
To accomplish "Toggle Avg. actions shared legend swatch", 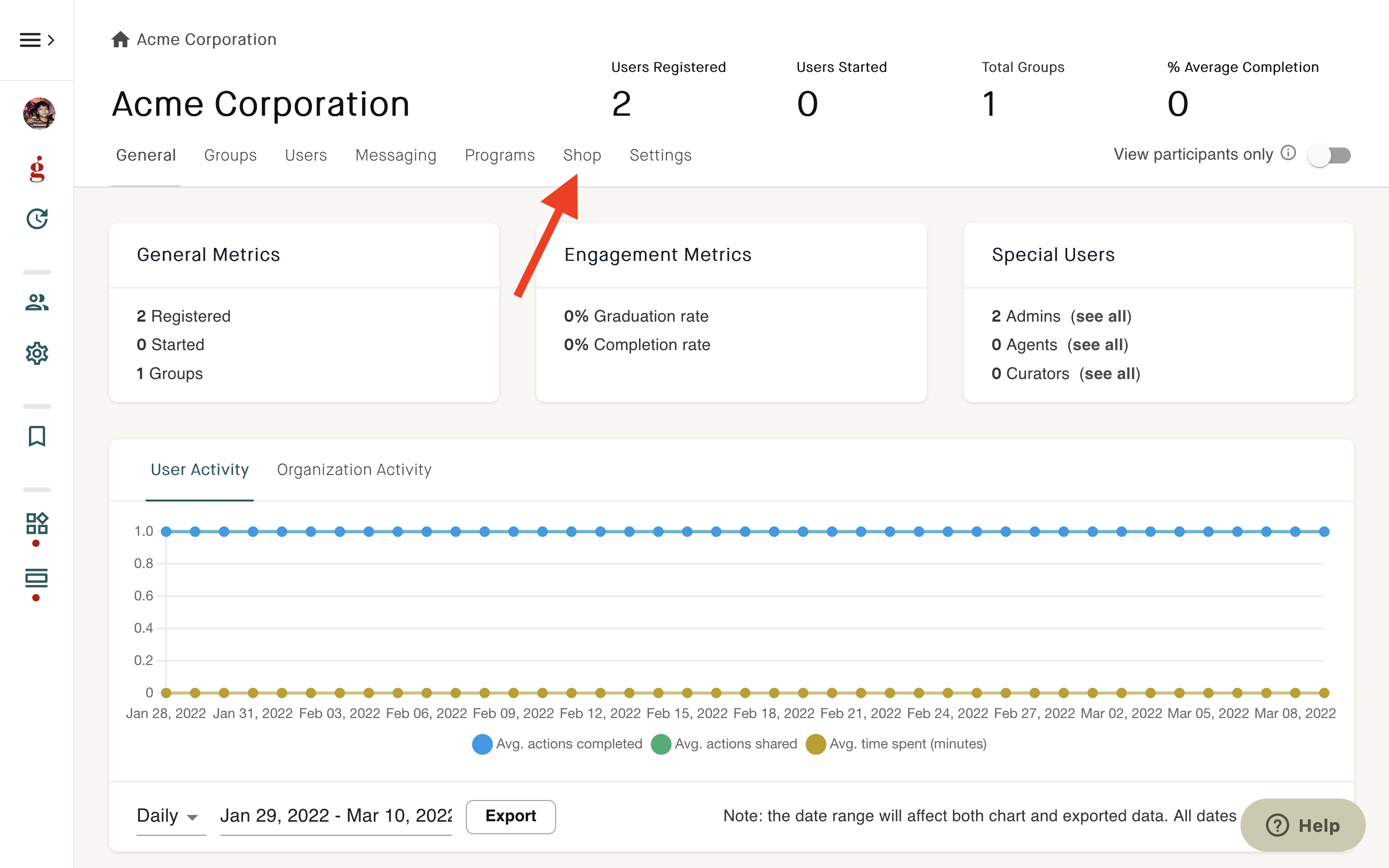I will [x=661, y=744].
